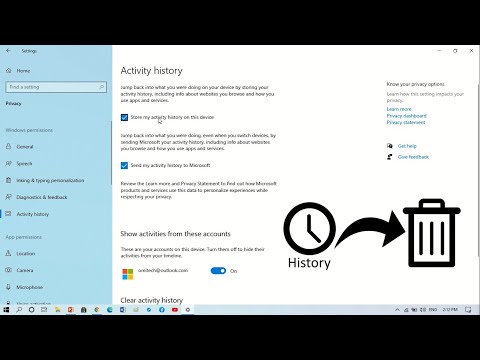Focus the Find a setting search box
The width and height of the screenshot is (480, 360).
(x=56, y=87)
